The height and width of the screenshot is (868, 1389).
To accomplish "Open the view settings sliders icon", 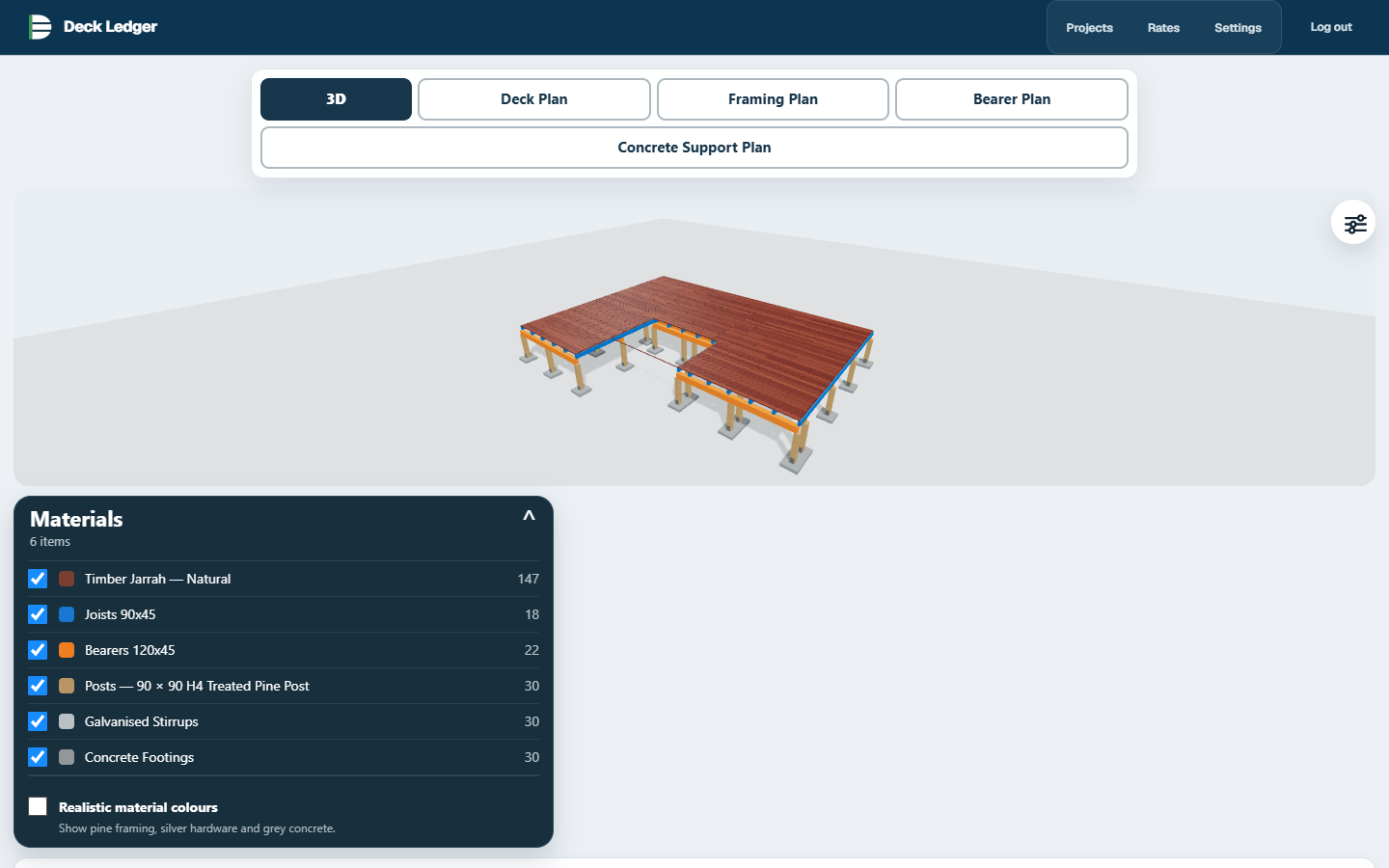I will pos(1354,223).
